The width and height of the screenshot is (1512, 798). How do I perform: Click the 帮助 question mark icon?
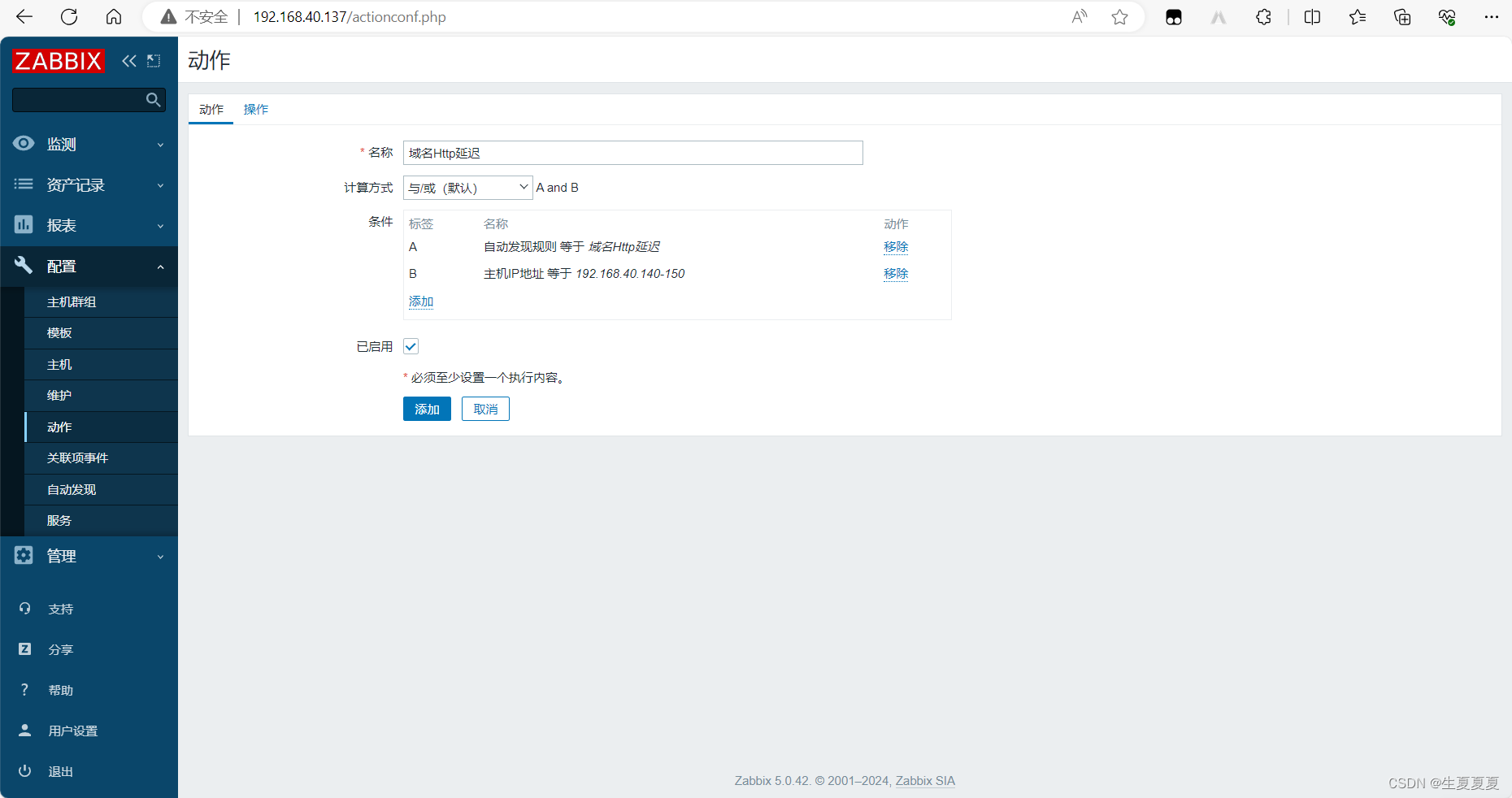(25, 690)
